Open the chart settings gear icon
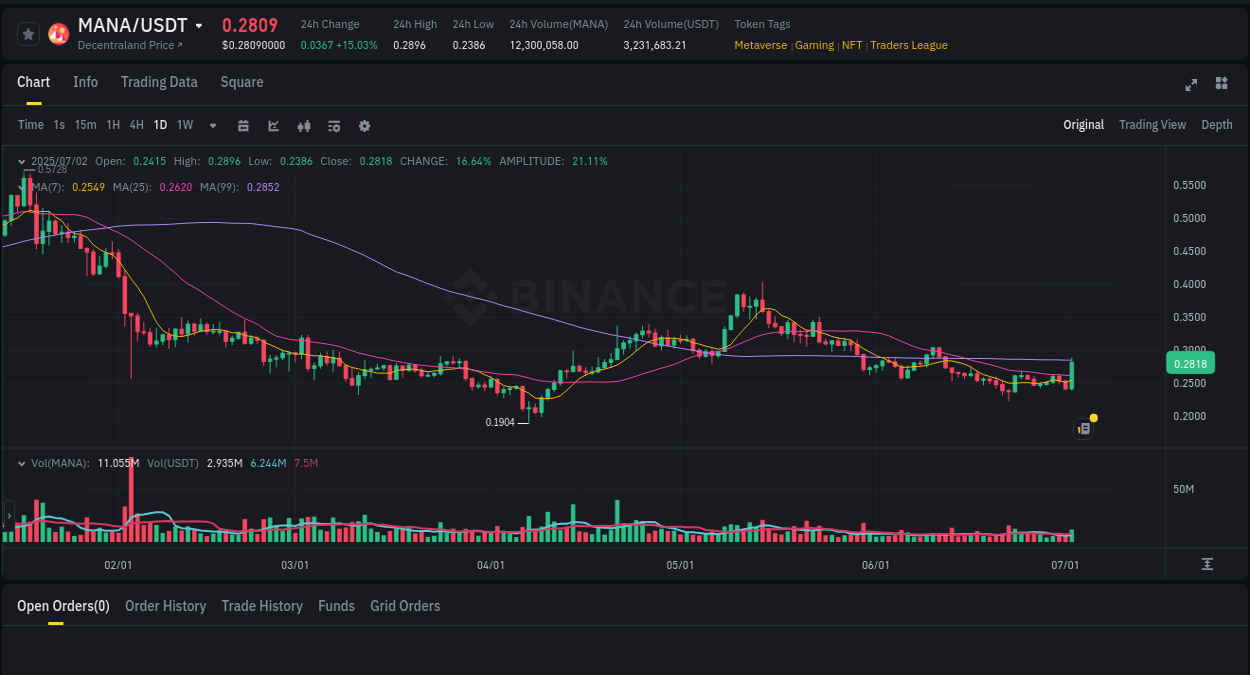The height and width of the screenshot is (675, 1250). [364, 125]
